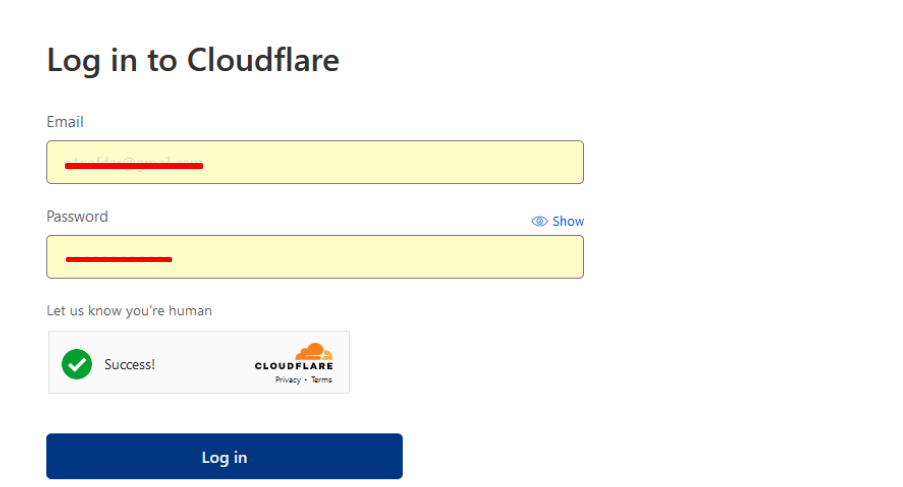Click the blank right end of Email field
Screen dimensions: 903x487
[520, 162]
